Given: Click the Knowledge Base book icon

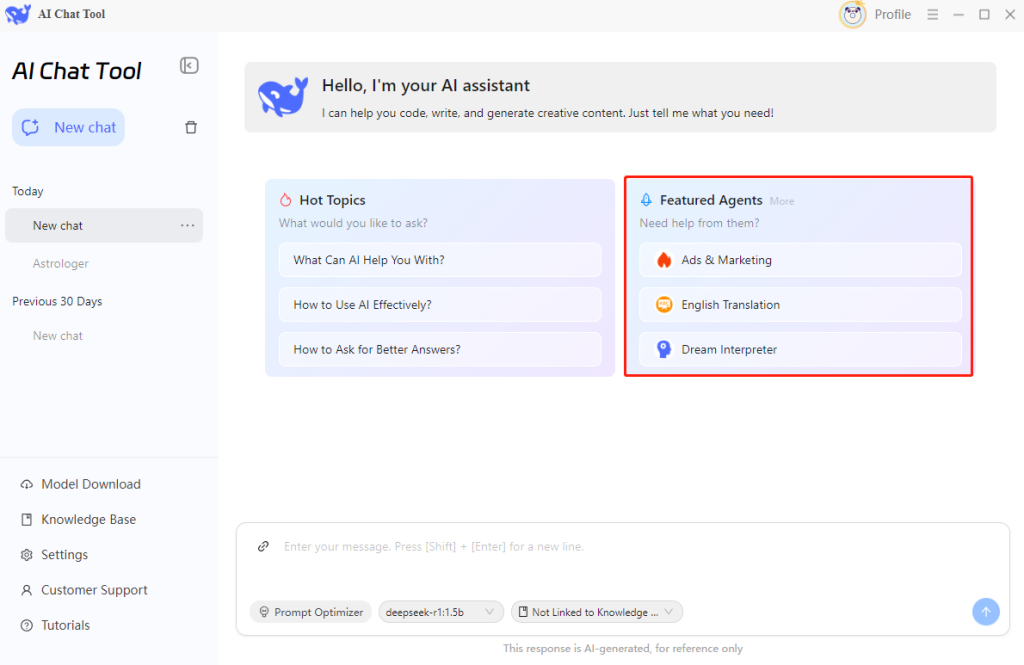Looking at the screenshot, I should 27,519.
